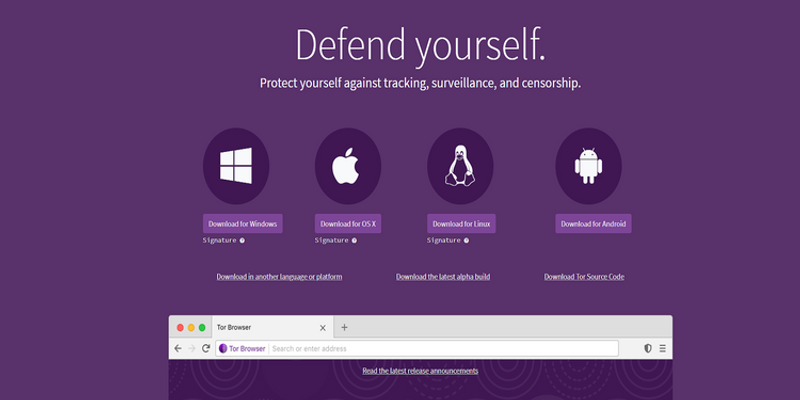This screenshot has height=400, width=800.
Task: Click Download for Android button
Action: point(593,223)
